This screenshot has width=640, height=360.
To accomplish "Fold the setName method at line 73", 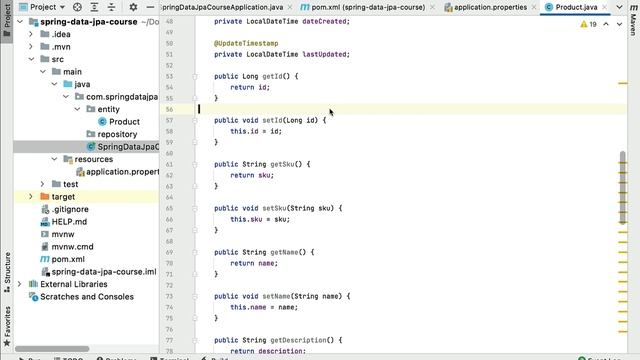I will [x=195, y=296].
